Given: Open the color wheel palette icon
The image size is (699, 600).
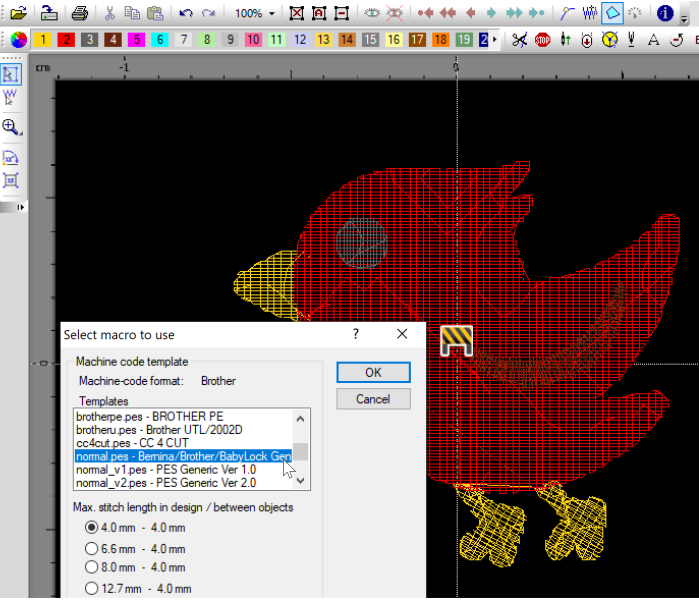Looking at the screenshot, I should coord(19,40).
